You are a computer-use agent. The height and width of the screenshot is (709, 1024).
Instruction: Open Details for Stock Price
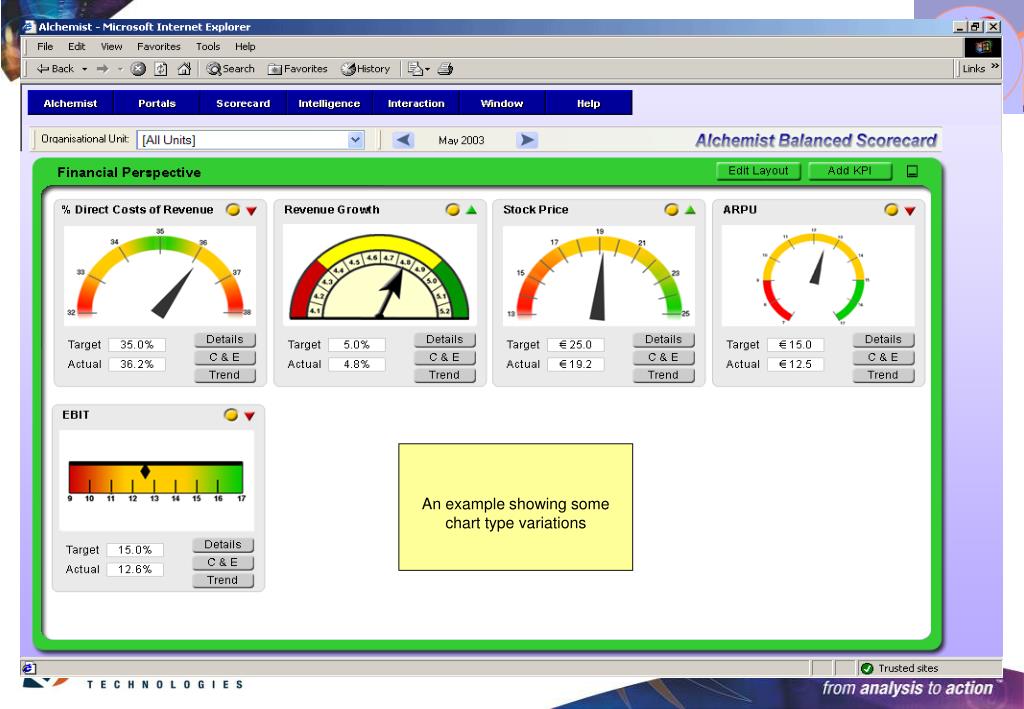[663, 339]
